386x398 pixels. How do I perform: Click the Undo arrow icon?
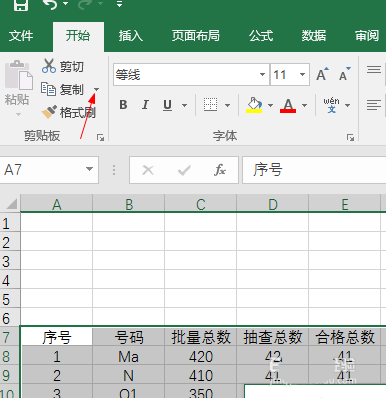50,5
